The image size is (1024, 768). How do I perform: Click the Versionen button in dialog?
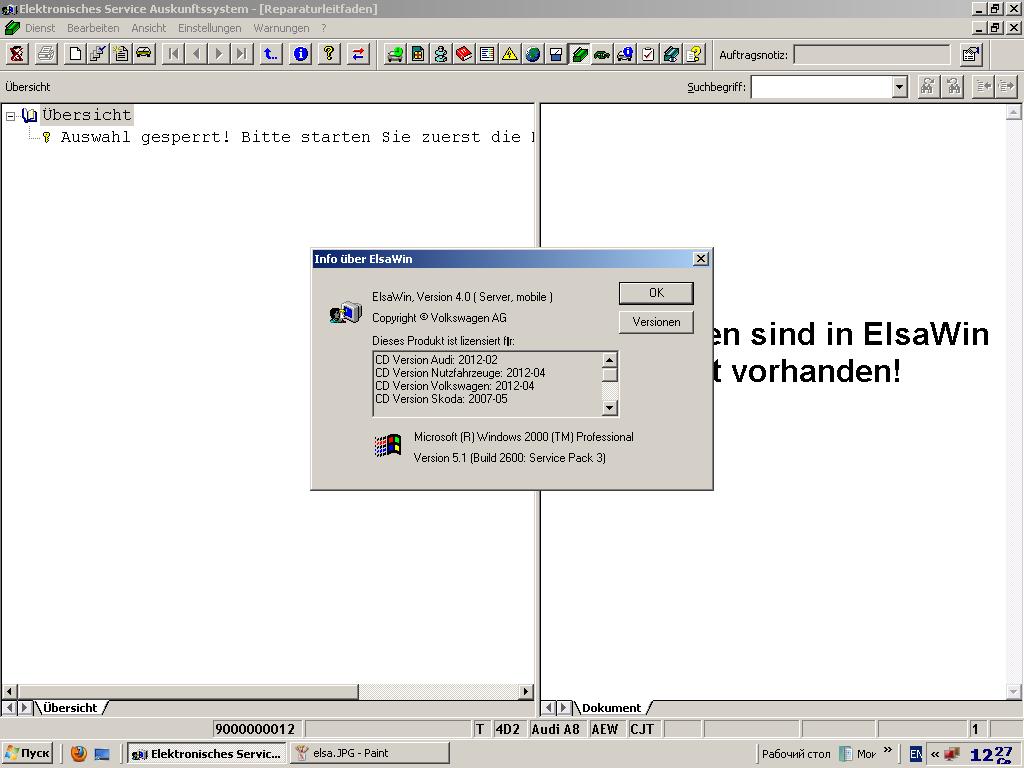[656, 322]
